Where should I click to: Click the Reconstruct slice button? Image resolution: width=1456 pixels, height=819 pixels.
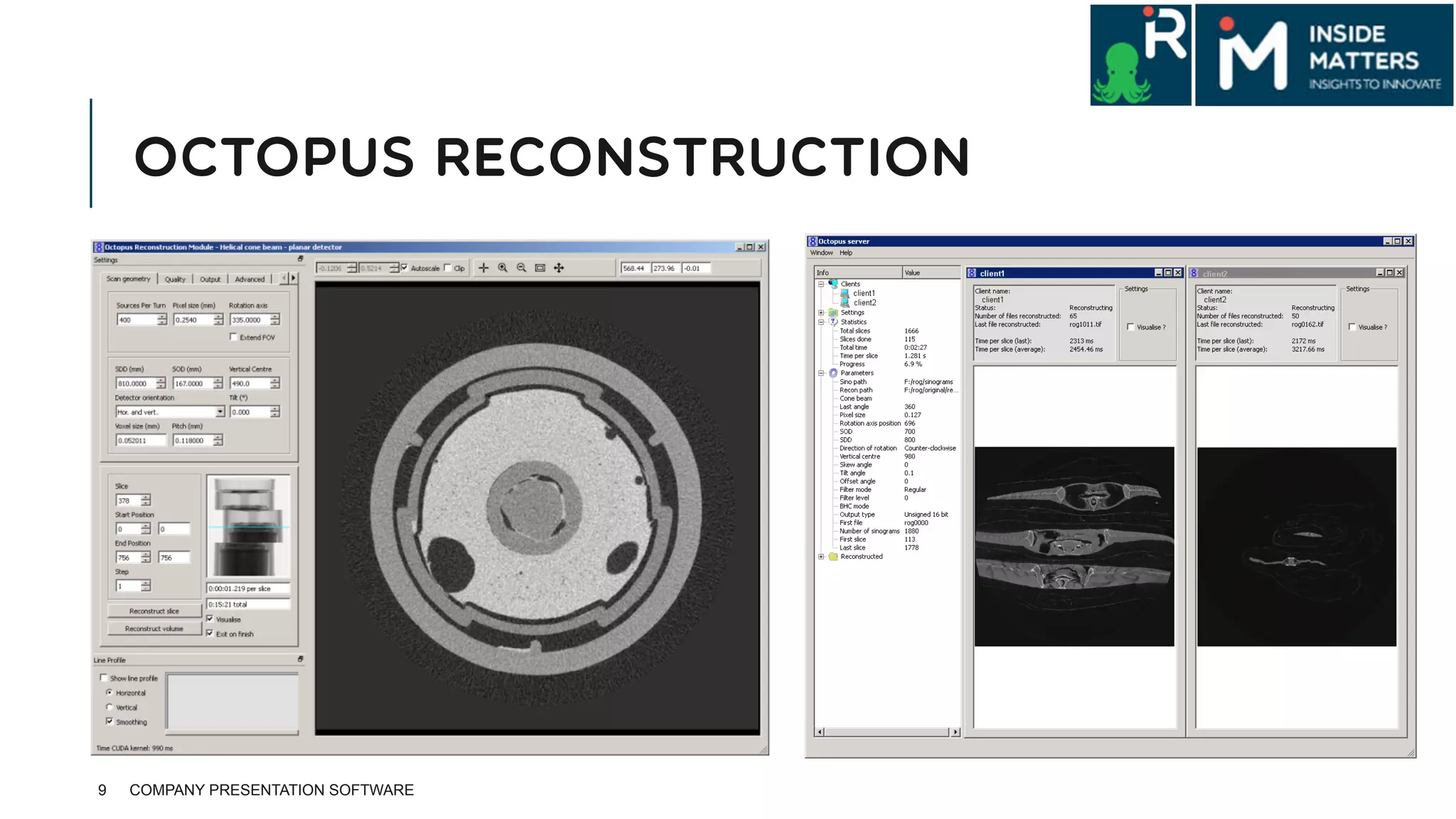[154, 611]
